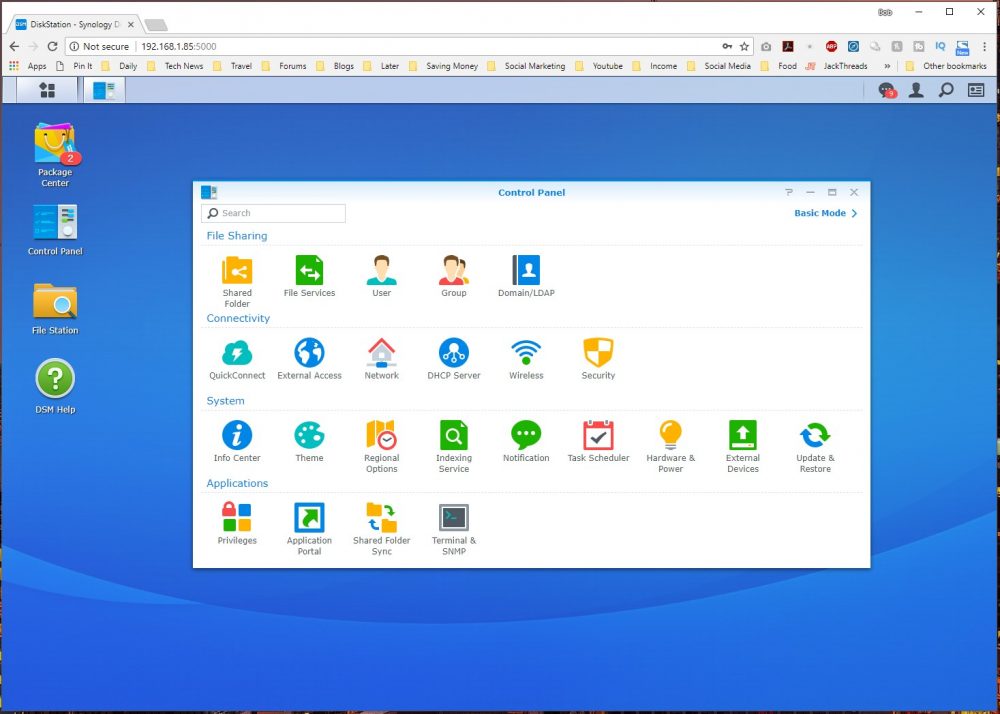Open Package Center desktop shortcut
This screenshot has width=1000, height=714.
(x=55, y=154)
